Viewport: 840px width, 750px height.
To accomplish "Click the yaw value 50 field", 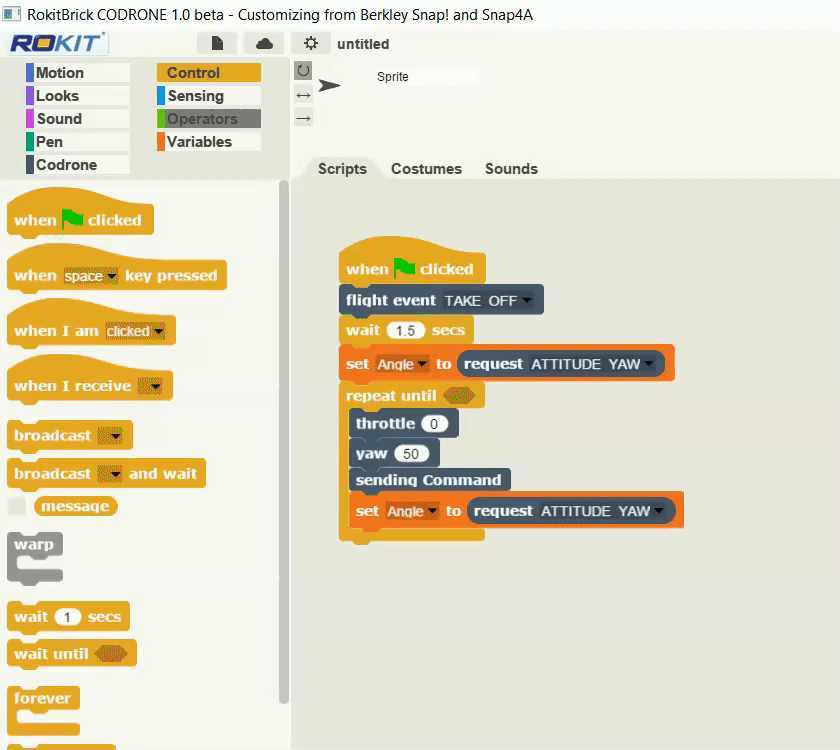I will [x=411, y=454].
